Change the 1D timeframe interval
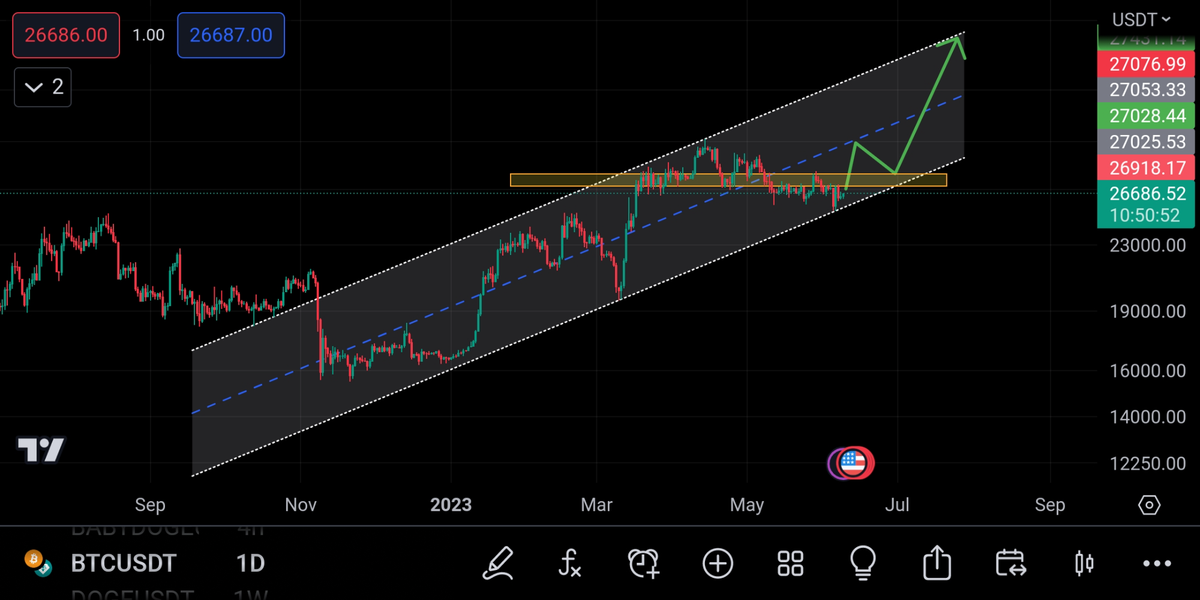 [x=250, y=564]
